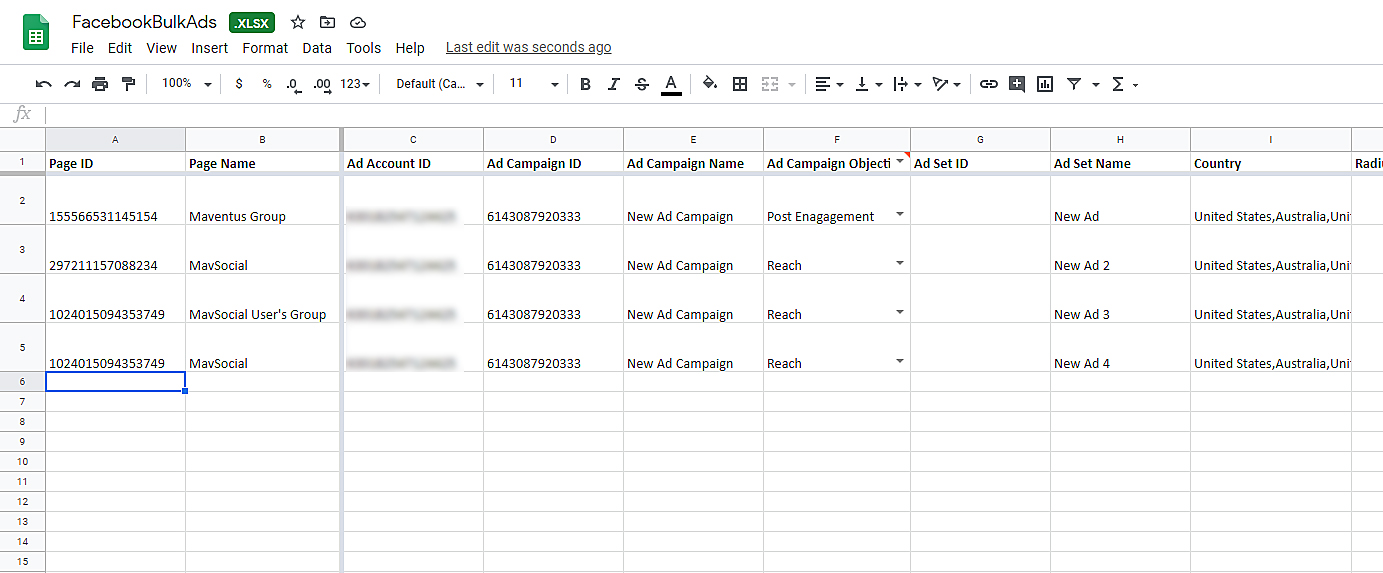Click into the formula bar
The height and width of the screenshot is (573, 1383).
[714, 114]
